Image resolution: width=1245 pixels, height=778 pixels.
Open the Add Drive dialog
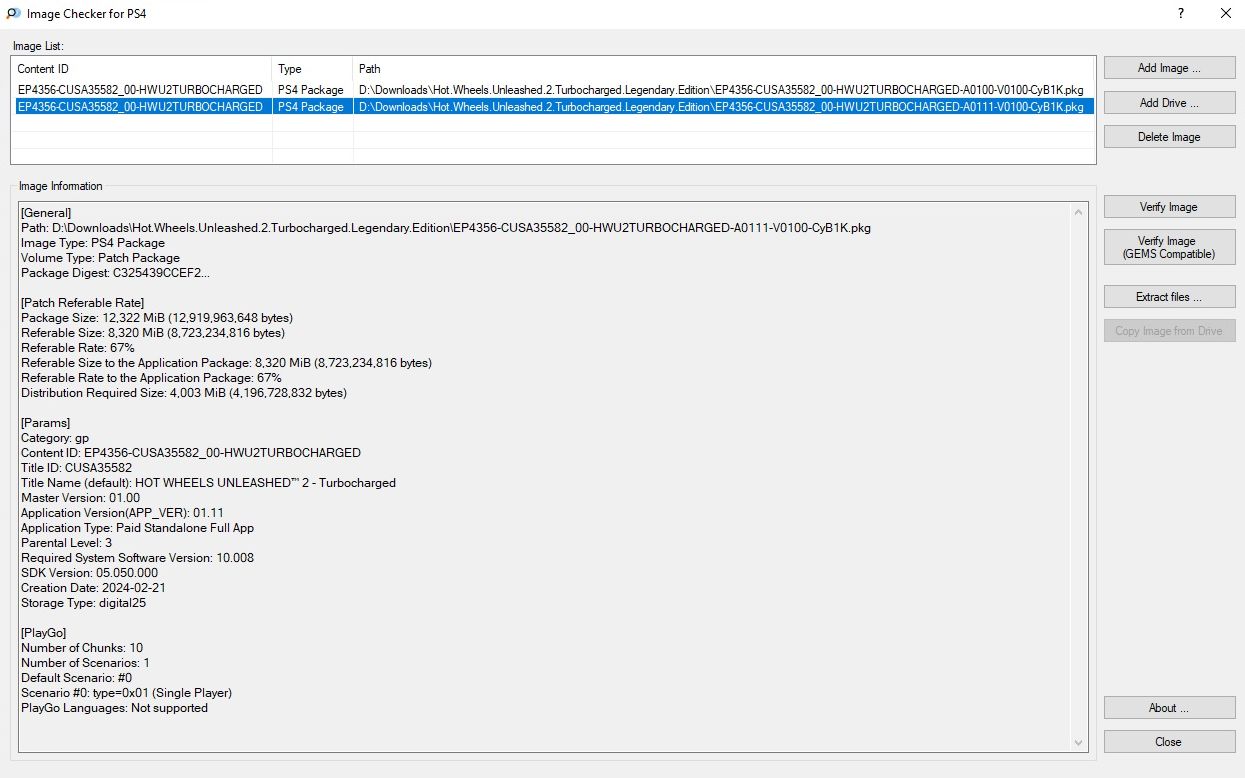click(x=1169, y=103)
